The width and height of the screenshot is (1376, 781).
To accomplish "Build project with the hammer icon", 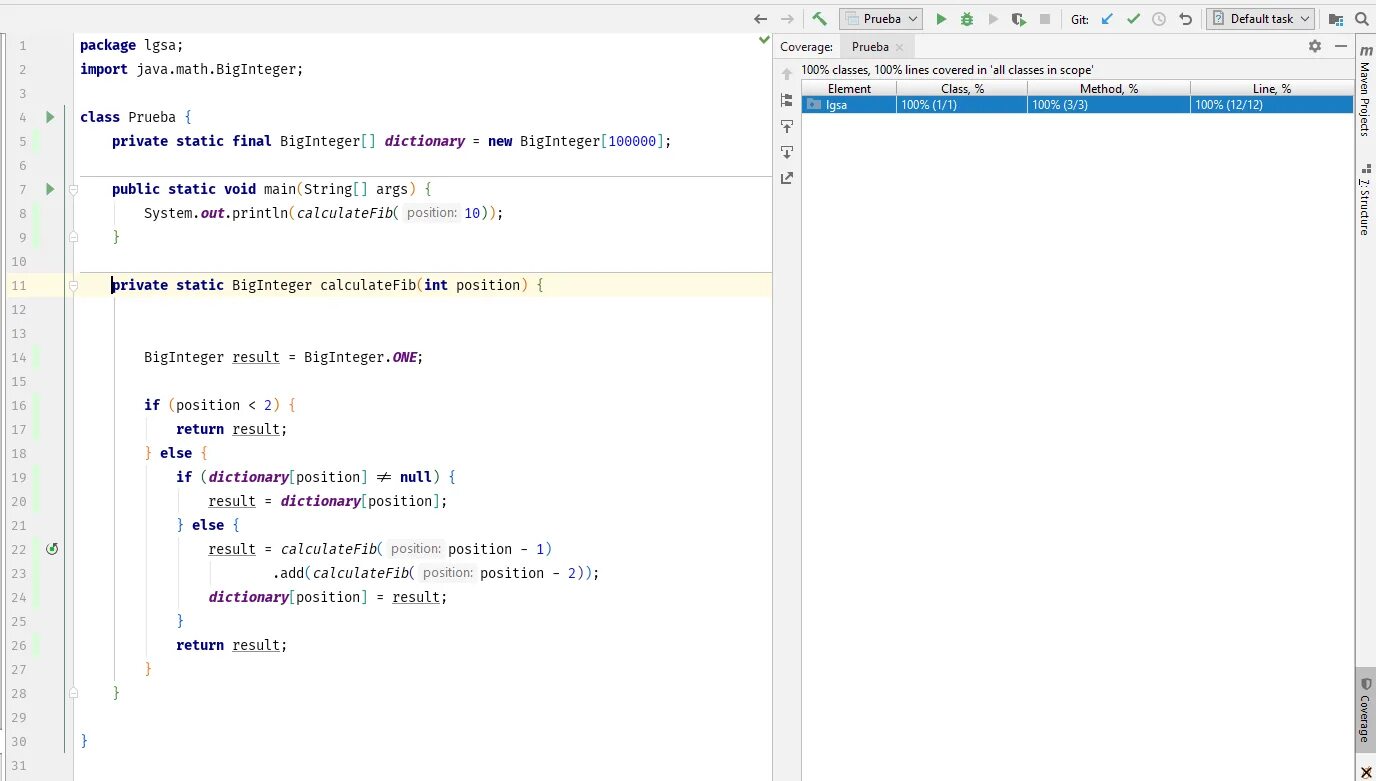I will [819, 19].
